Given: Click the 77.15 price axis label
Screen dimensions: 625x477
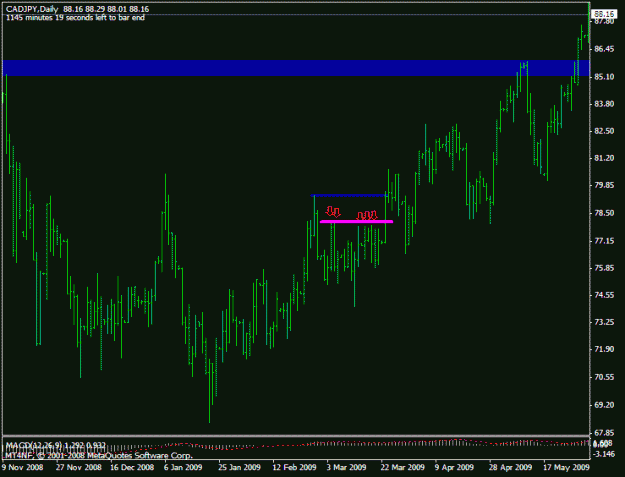Looking at the screenshot, I should 604,241.
